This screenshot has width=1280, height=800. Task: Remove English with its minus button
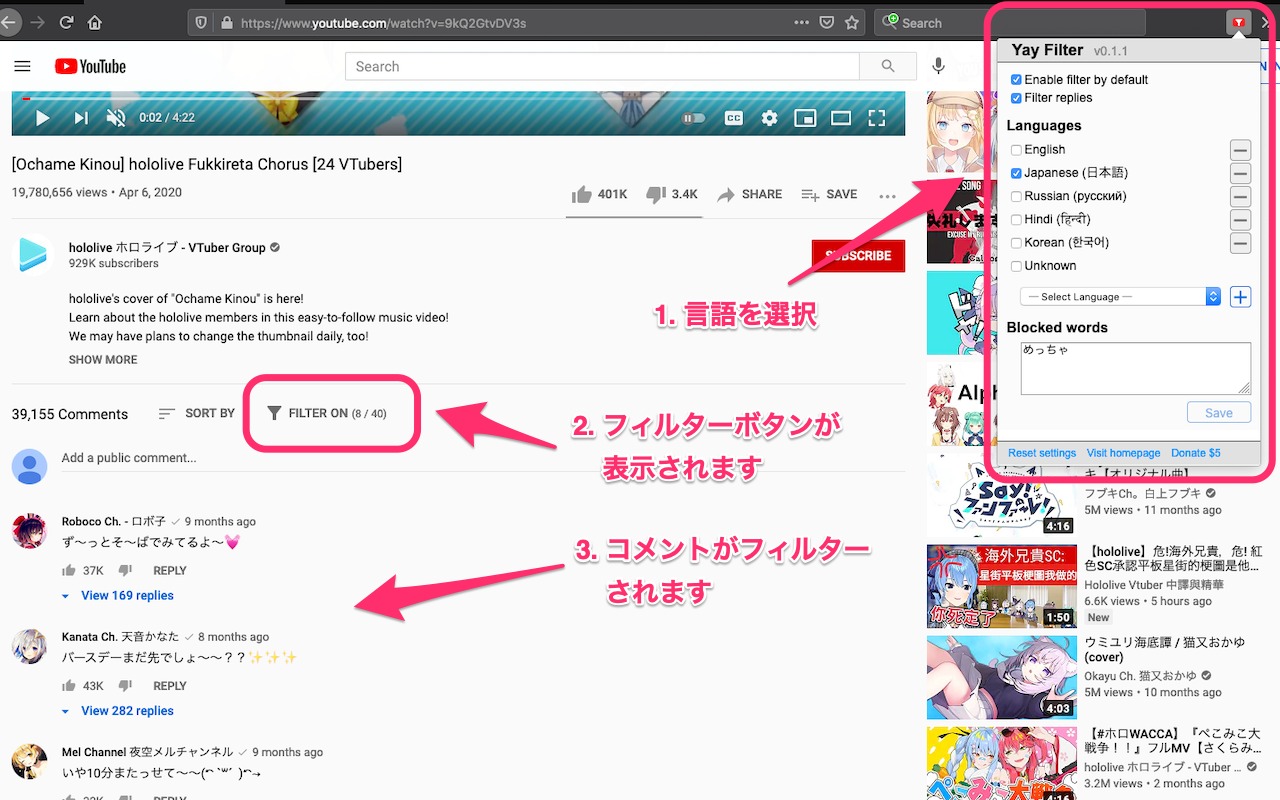point(1240,151)
